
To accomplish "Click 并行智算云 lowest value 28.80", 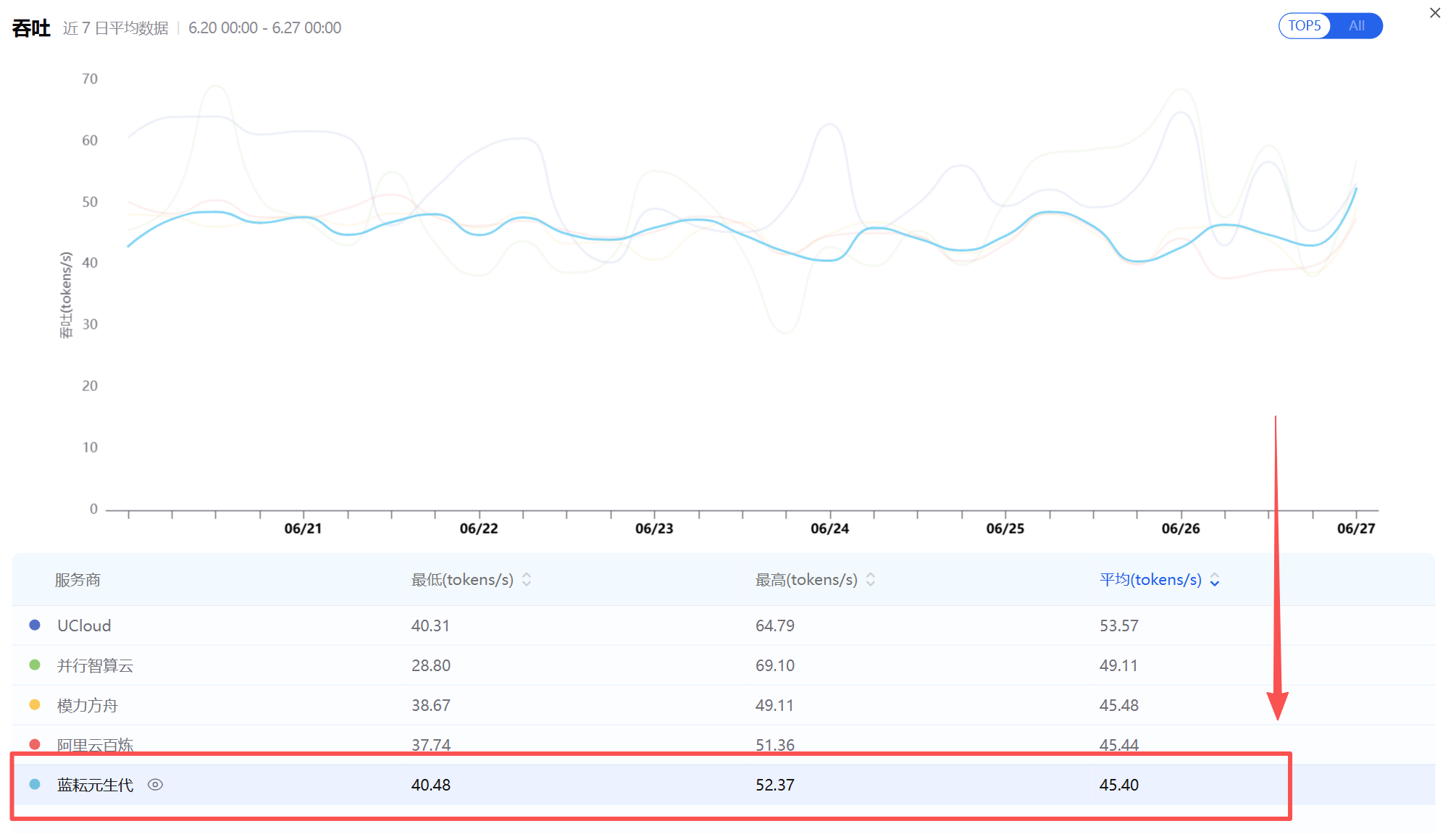I will coord(431,665).
